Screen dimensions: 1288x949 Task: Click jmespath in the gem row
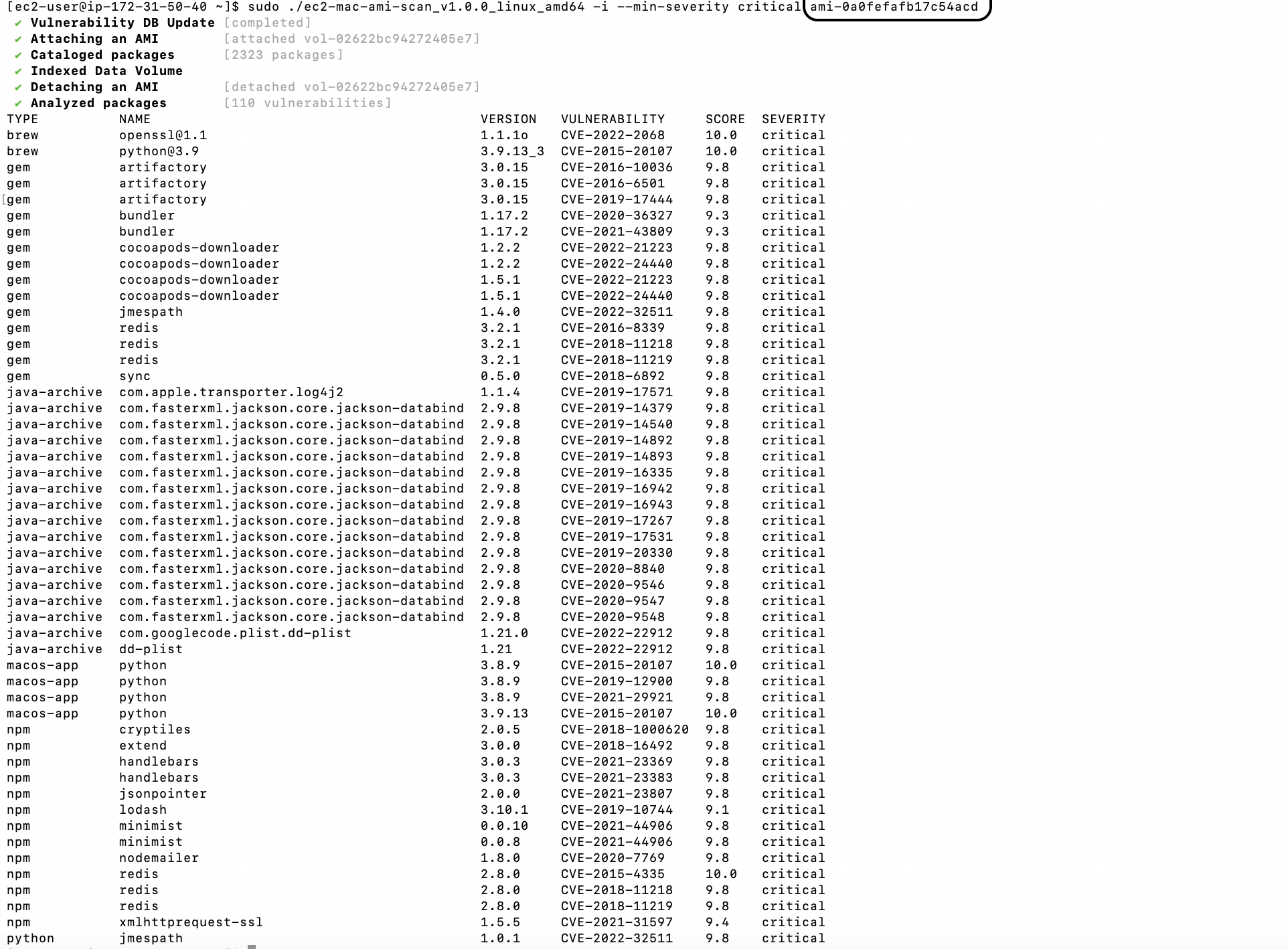pos(151,312)
